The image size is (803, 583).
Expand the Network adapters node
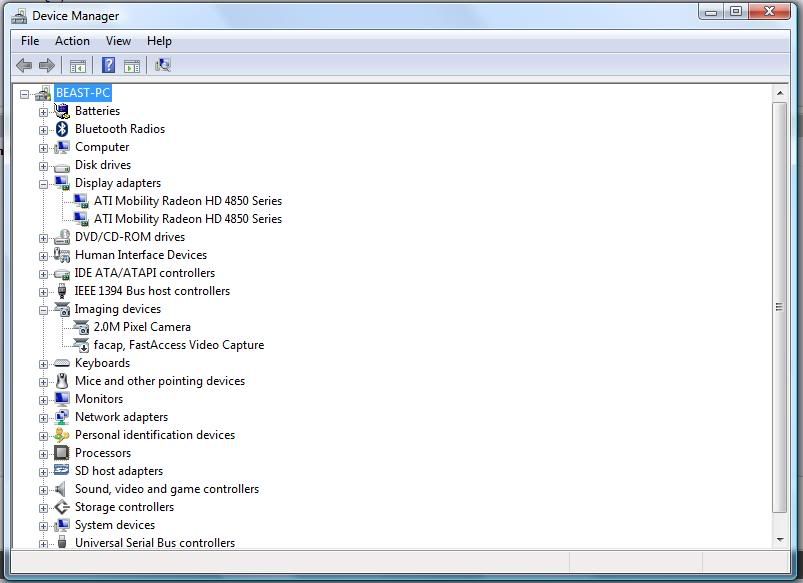(44, 418)
